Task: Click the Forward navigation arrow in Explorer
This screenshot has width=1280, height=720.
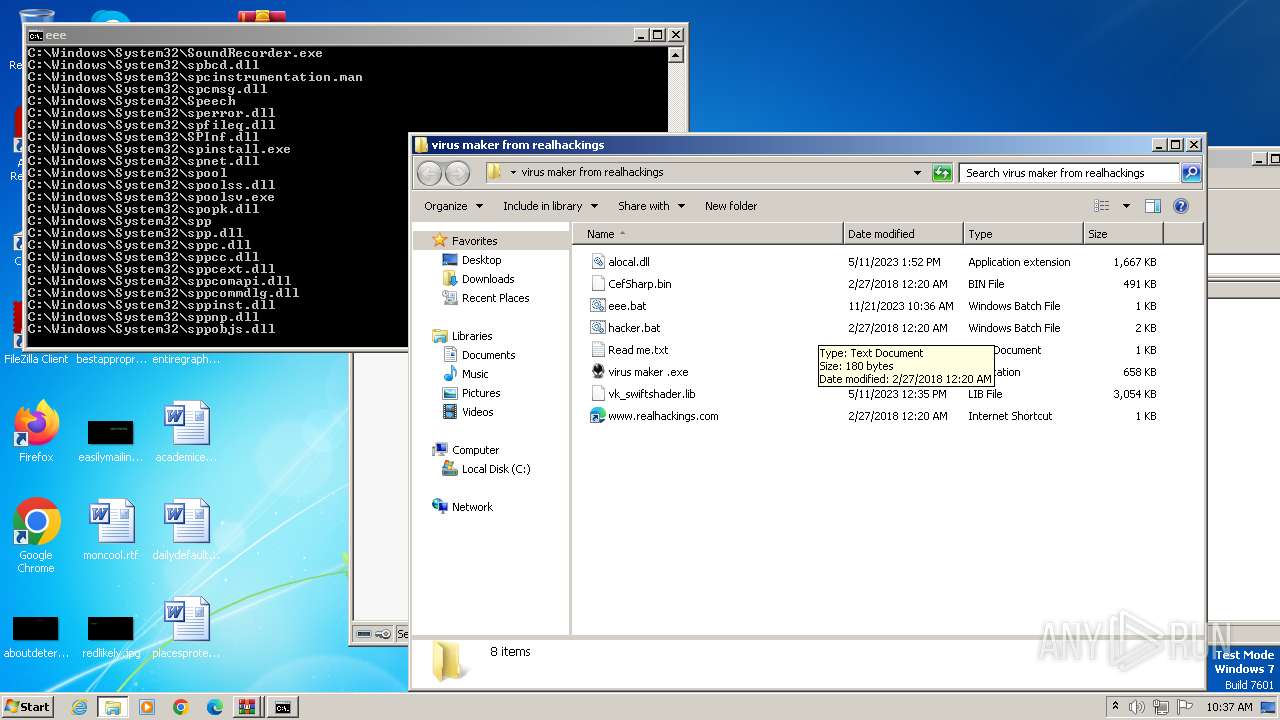Action: [x=457, y=172]
